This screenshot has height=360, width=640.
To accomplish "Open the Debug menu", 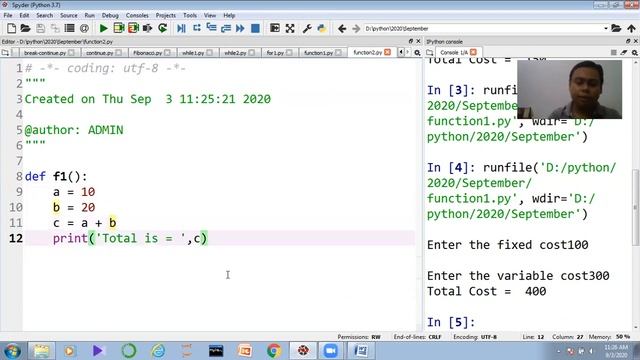I will [110, 16].
